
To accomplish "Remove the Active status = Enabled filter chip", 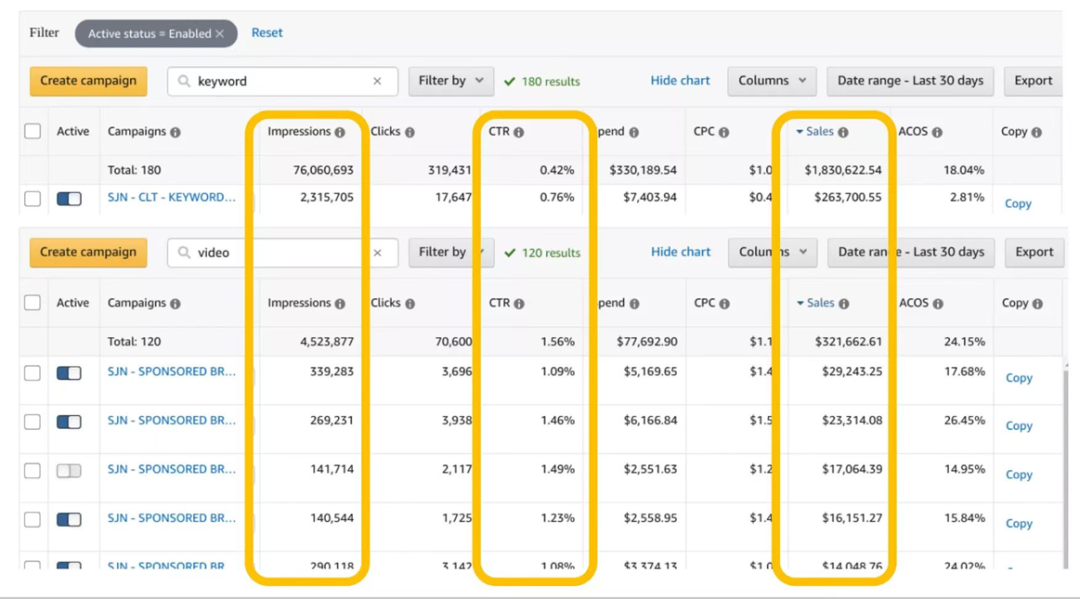I will (220, 34).
